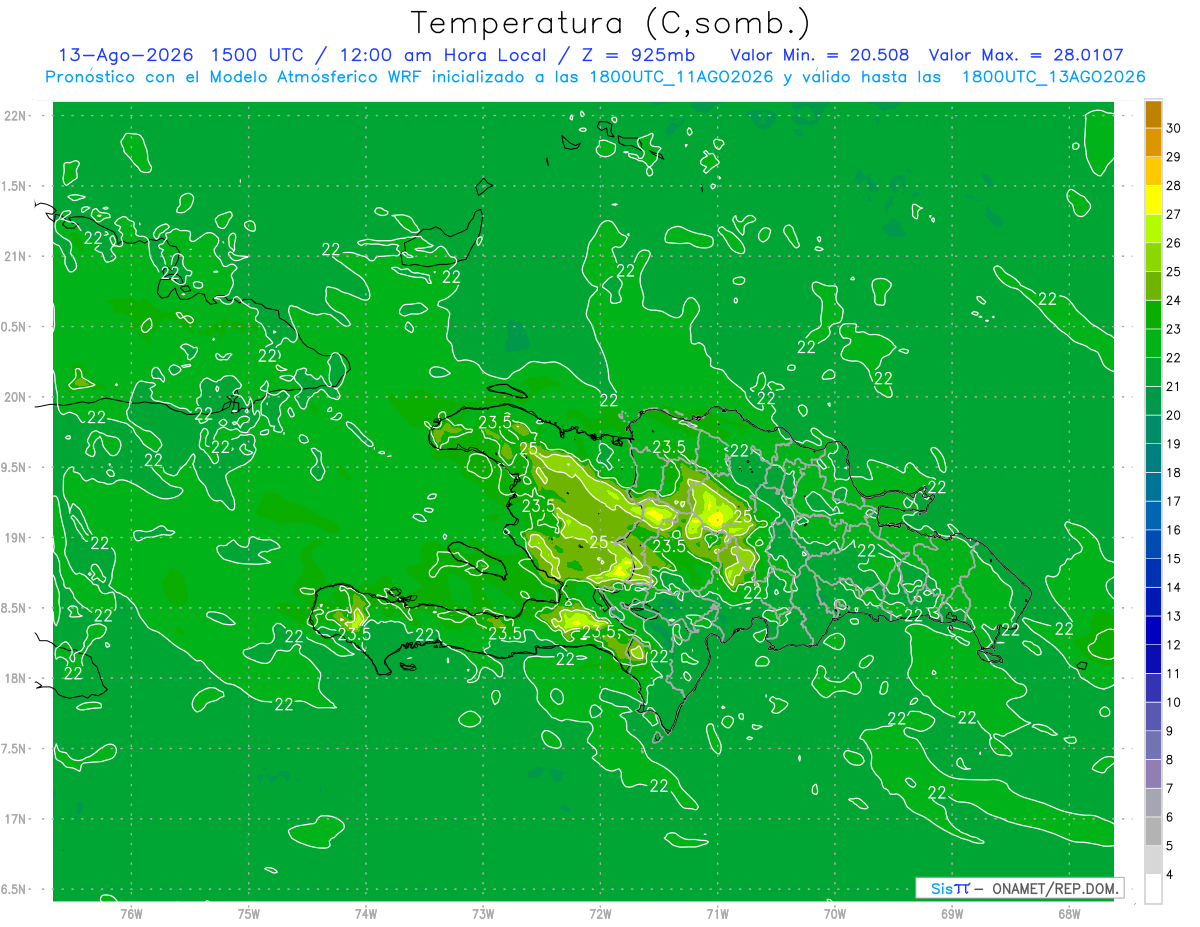Click the color-scale label '28'

(1174, 186)
